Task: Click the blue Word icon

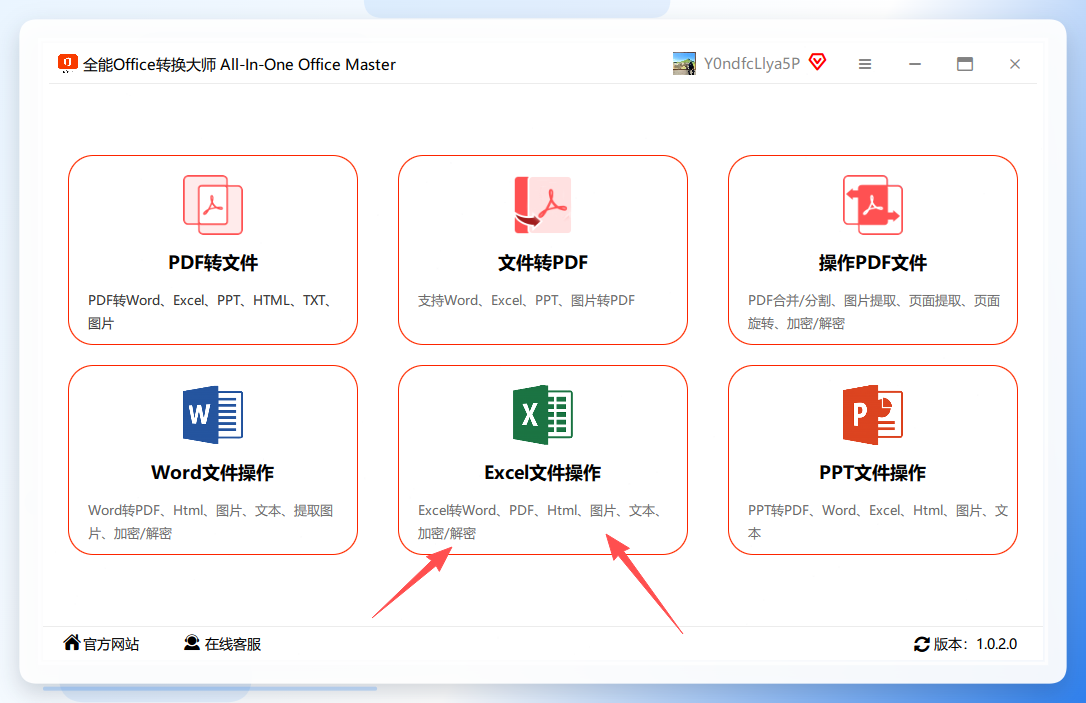Action: point(213,414)
